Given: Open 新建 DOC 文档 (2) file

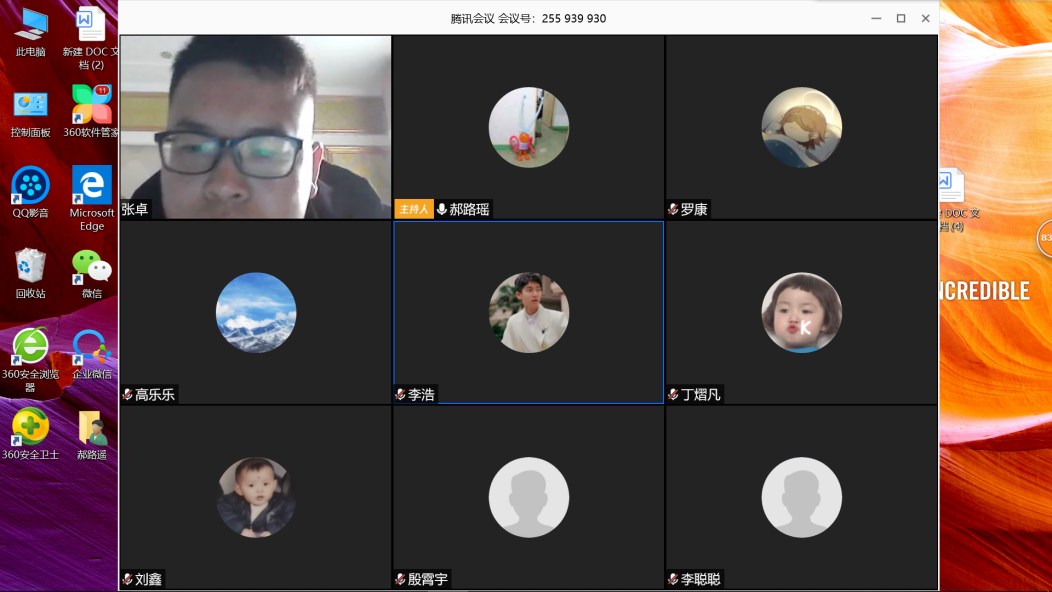Looking at the screenshot, I should coord(91,25).
